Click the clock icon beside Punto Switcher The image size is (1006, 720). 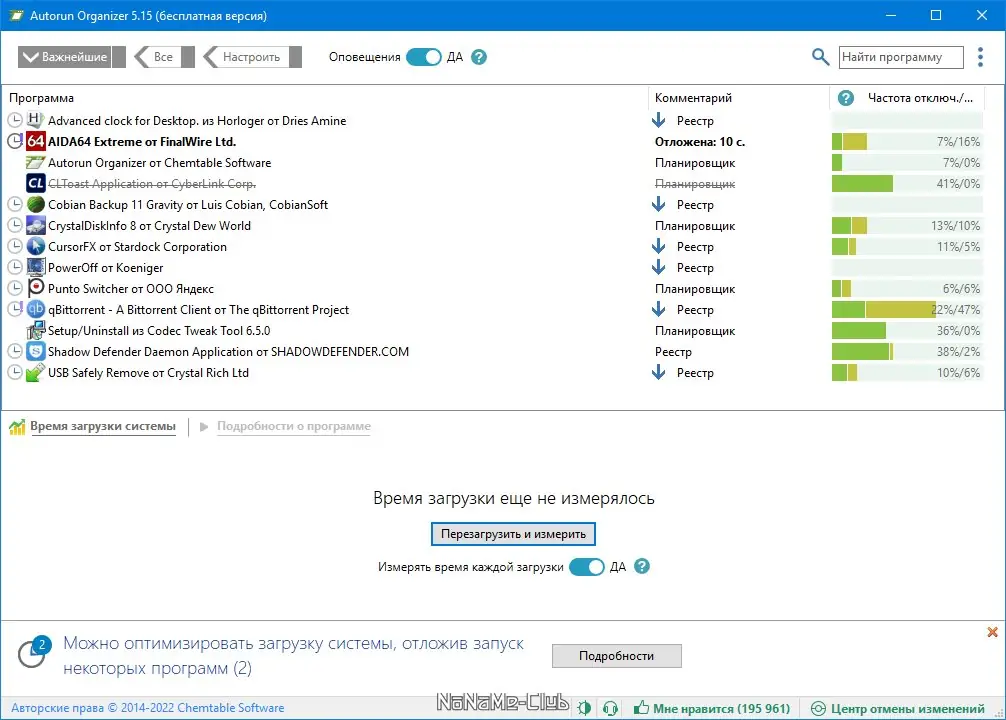point(15,289)
